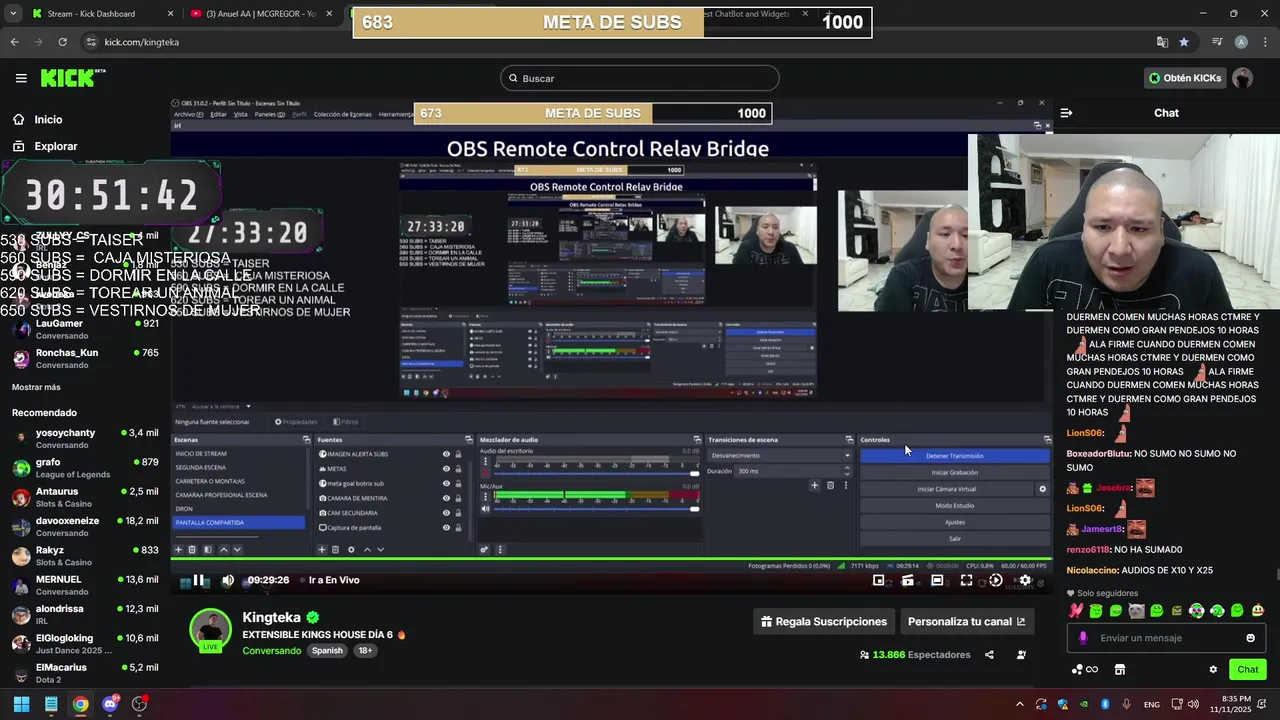Viewport: 1280px width, 720px height.
Task: Open chat settings gear icon
Action: coord(1213,669)
